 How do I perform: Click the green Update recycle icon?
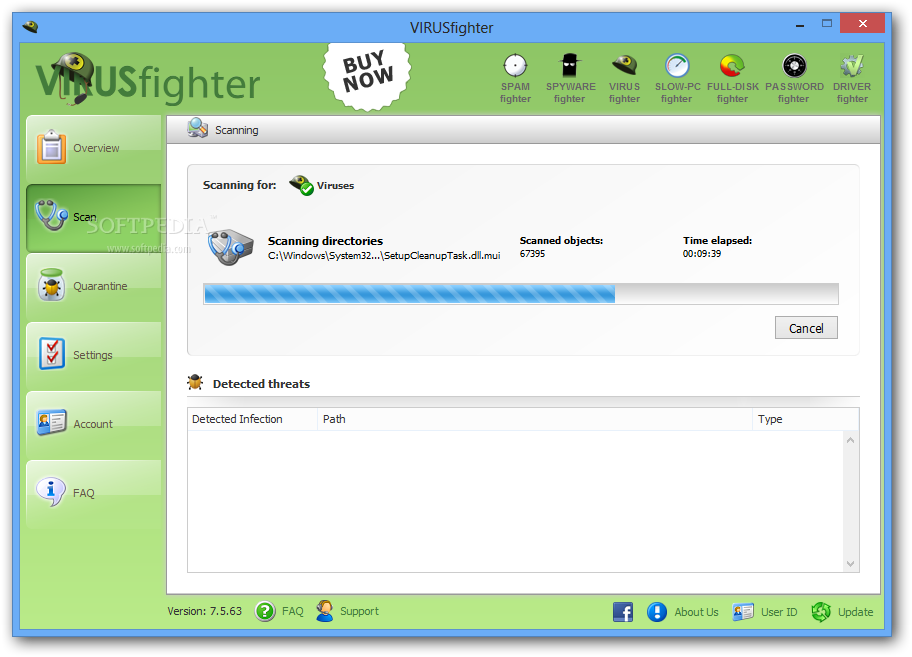click(x=821, y=612)
